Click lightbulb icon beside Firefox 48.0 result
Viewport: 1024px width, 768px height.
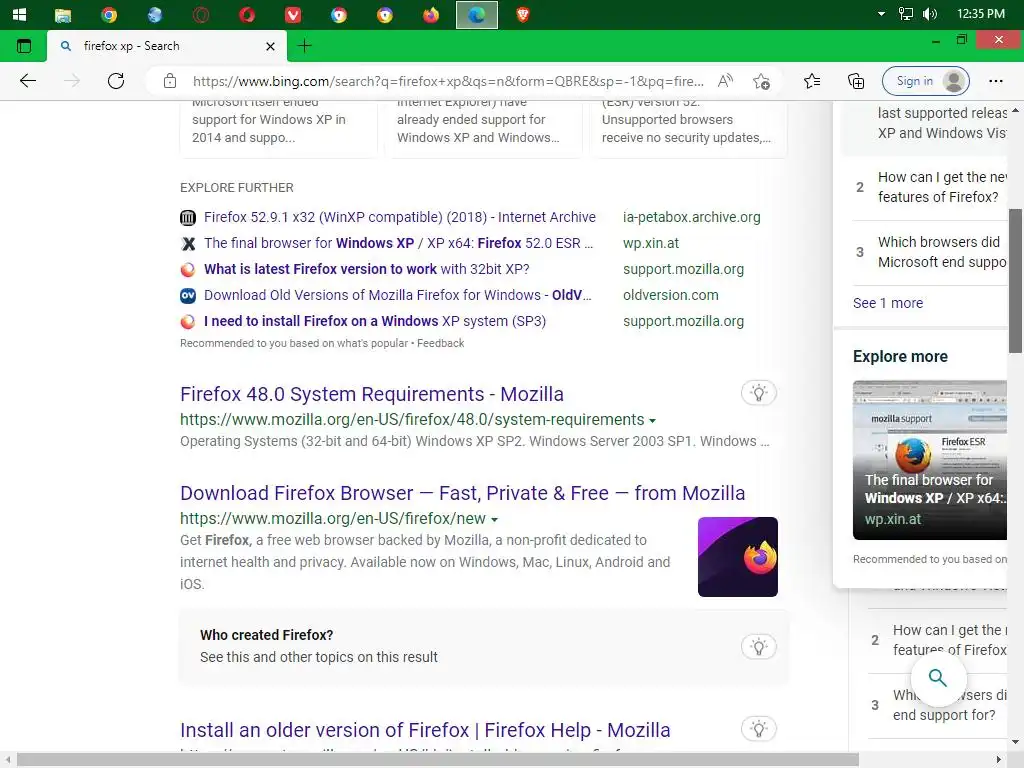pos(758,393)
